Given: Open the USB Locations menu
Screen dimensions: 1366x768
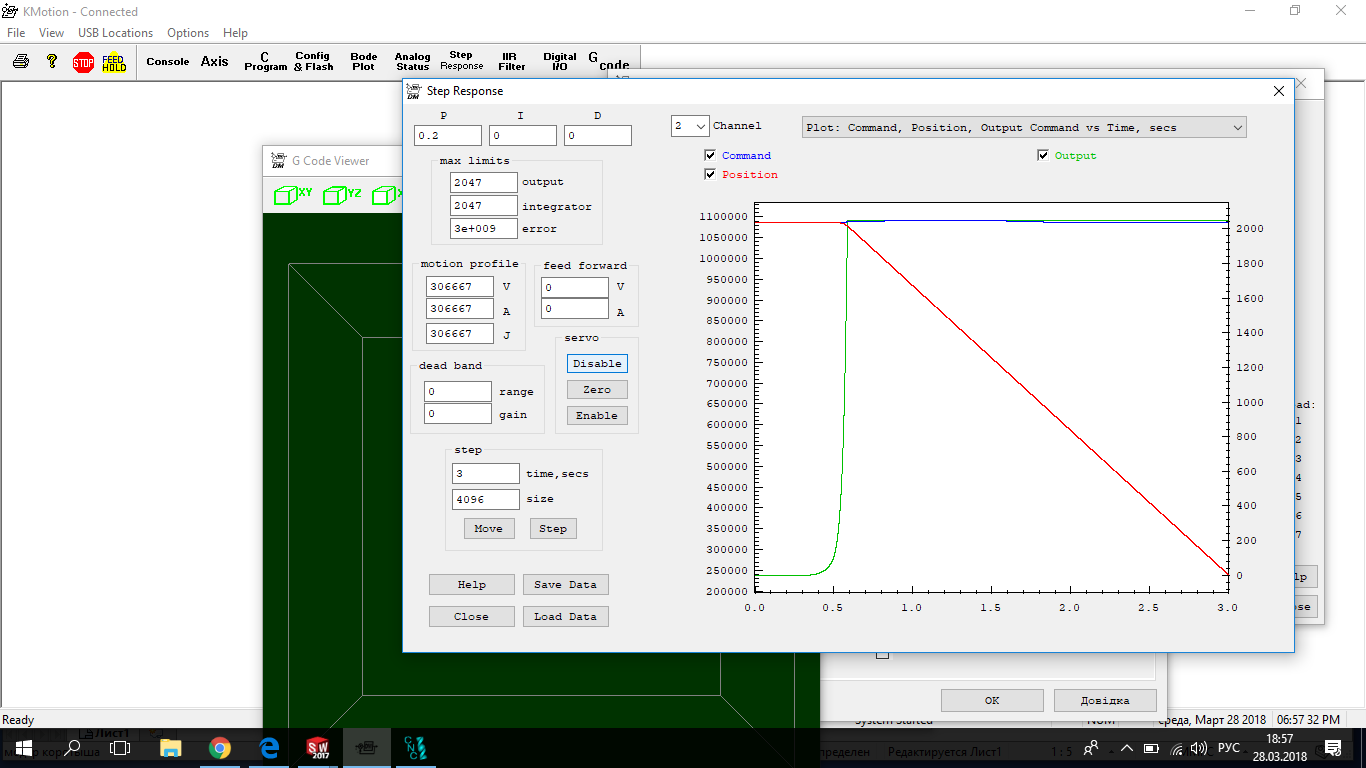Looking at the screenshot, I should click(116, 33).
